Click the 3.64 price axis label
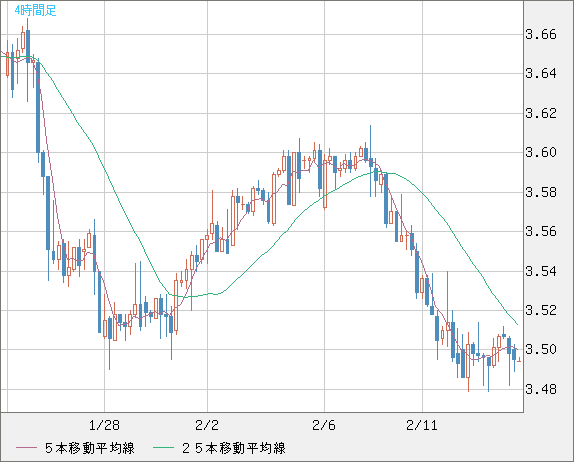Viewport: 574px width, 462px height. [x=541, y=74]
